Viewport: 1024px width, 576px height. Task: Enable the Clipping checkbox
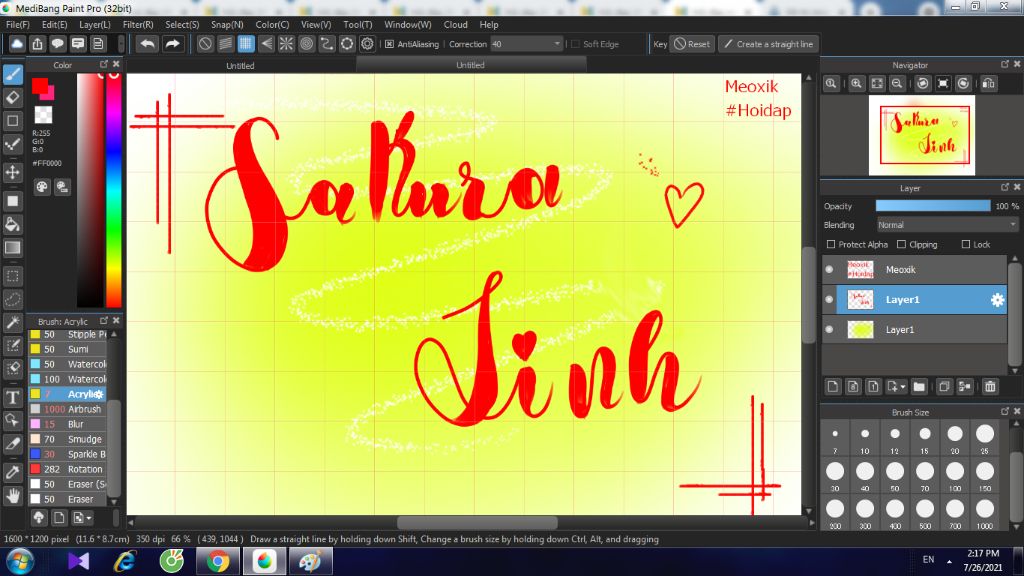(x=902, y=244)
